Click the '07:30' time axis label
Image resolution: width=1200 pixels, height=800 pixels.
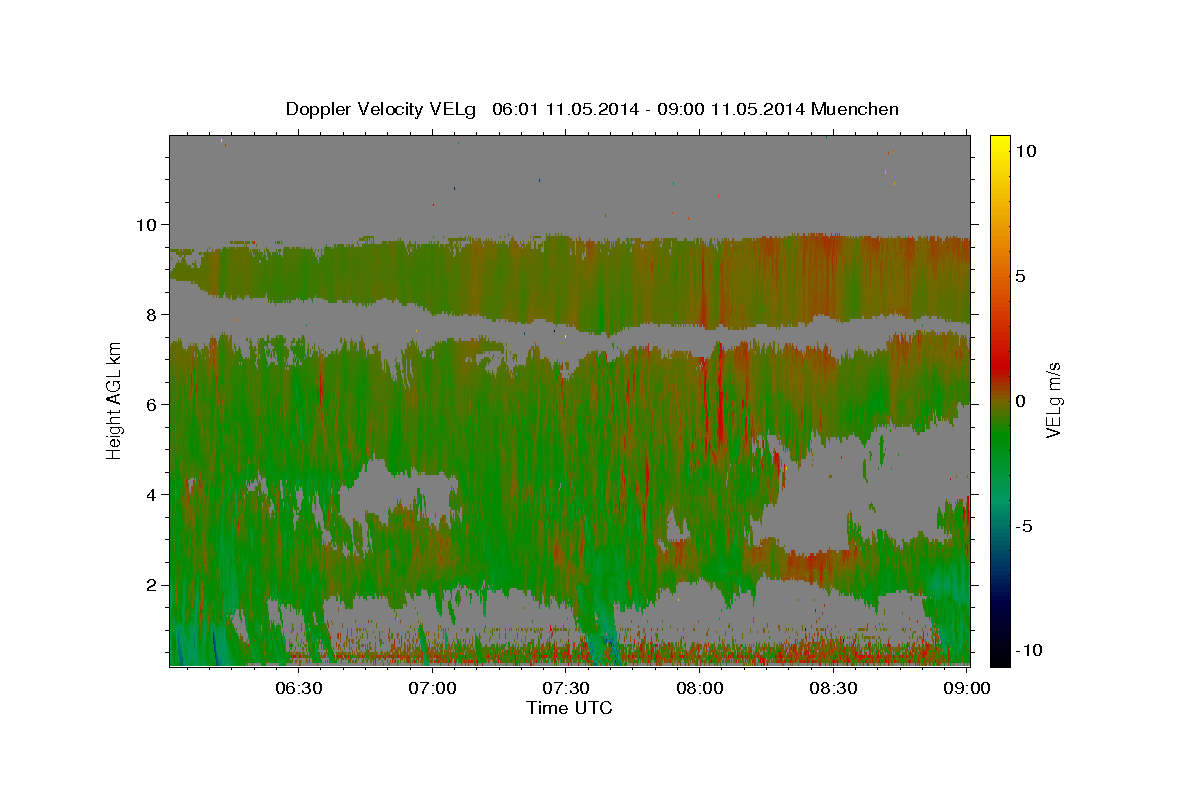[x=567, y=687]
